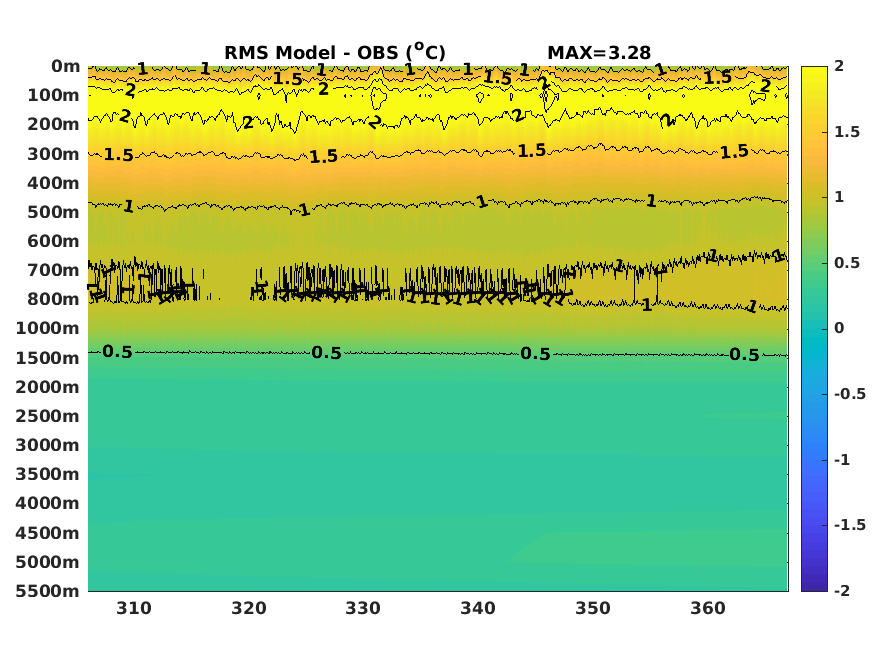Click the "300m" depth tick label

click(53, 154)
